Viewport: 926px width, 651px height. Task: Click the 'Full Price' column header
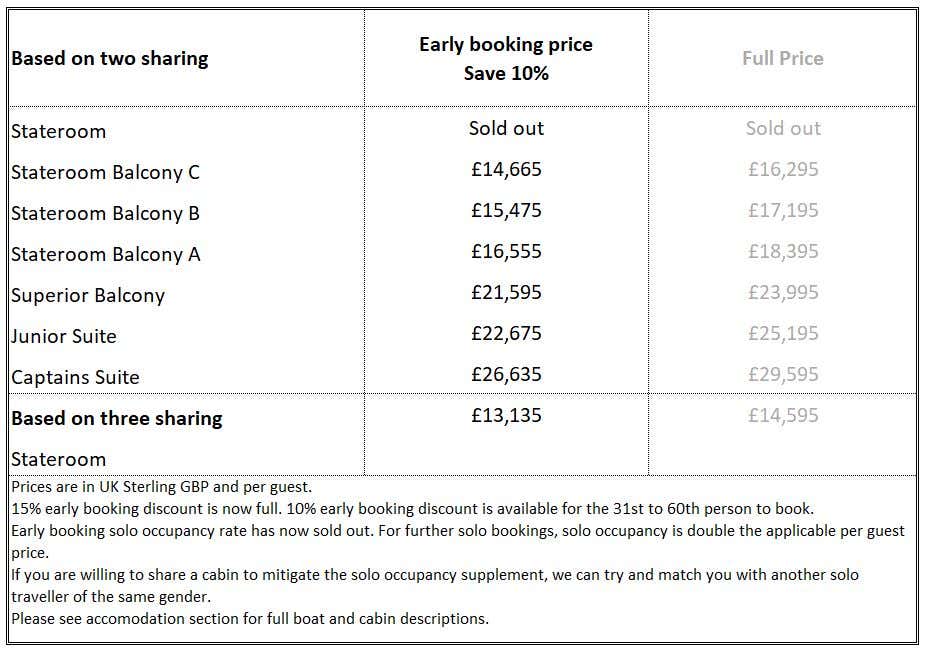pyautogui.click(x=782, y=58)
